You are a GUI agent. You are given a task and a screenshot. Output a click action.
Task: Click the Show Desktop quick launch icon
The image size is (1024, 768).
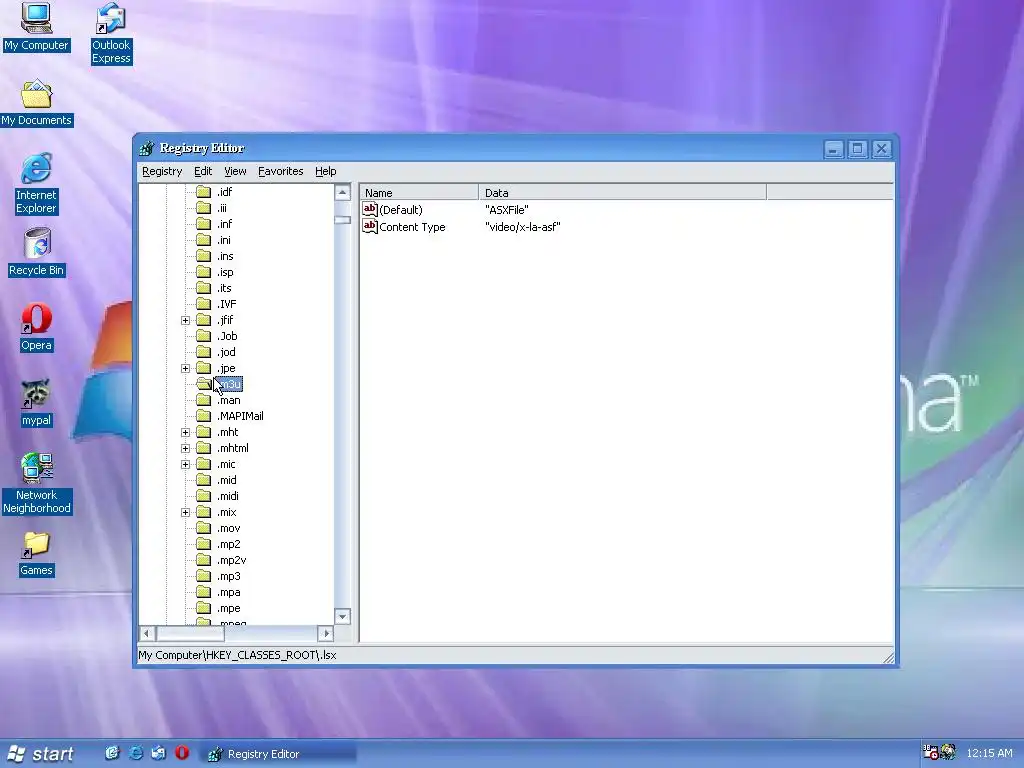(112, 753)
